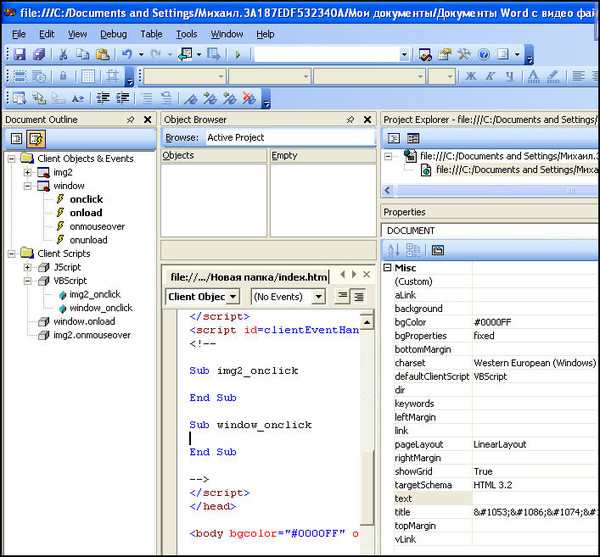Toggle the left view button beside No Events
The width and height of the screenshot is (600, 557).
(x=342, y=296)
